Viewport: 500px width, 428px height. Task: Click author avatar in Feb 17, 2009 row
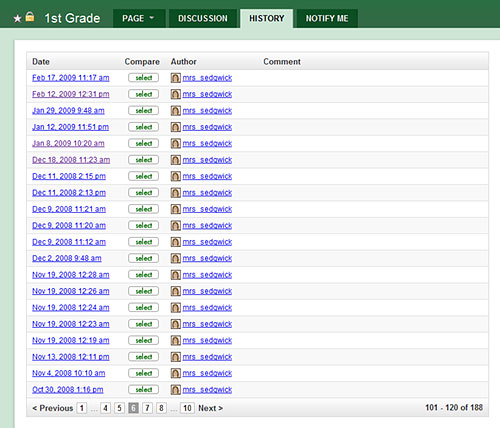tap(176, 78)
